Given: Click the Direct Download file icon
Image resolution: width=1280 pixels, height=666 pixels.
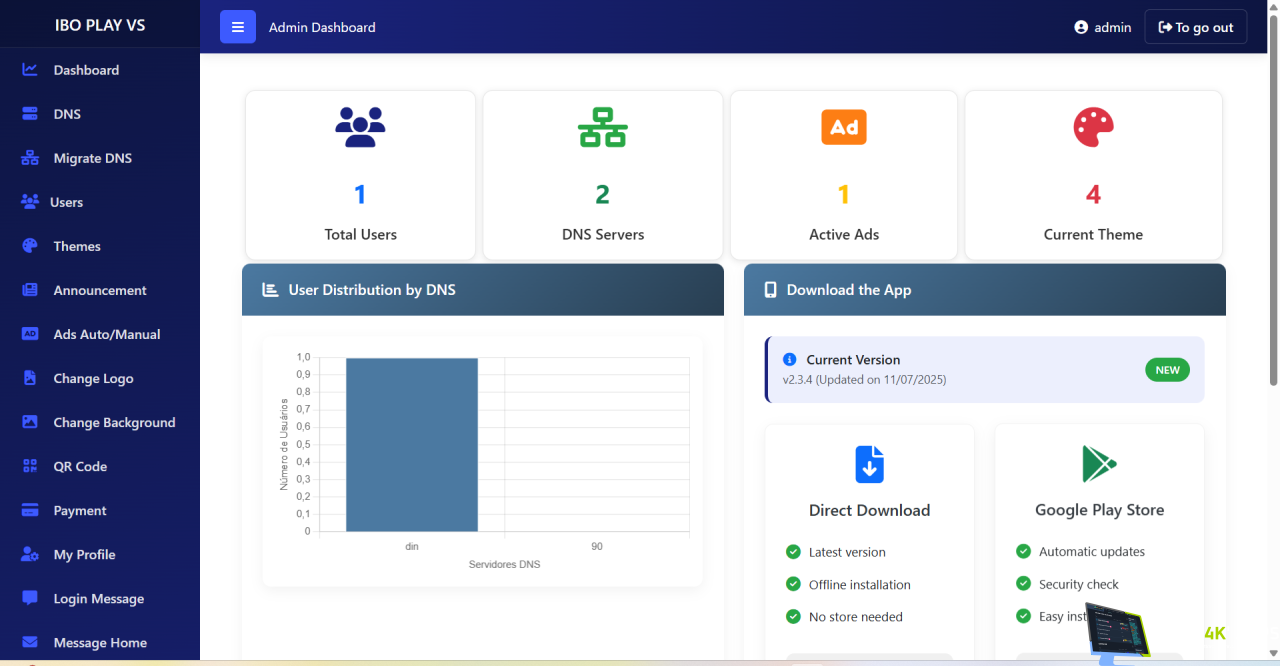Looking at the screenshot, I should pos(869,464).
